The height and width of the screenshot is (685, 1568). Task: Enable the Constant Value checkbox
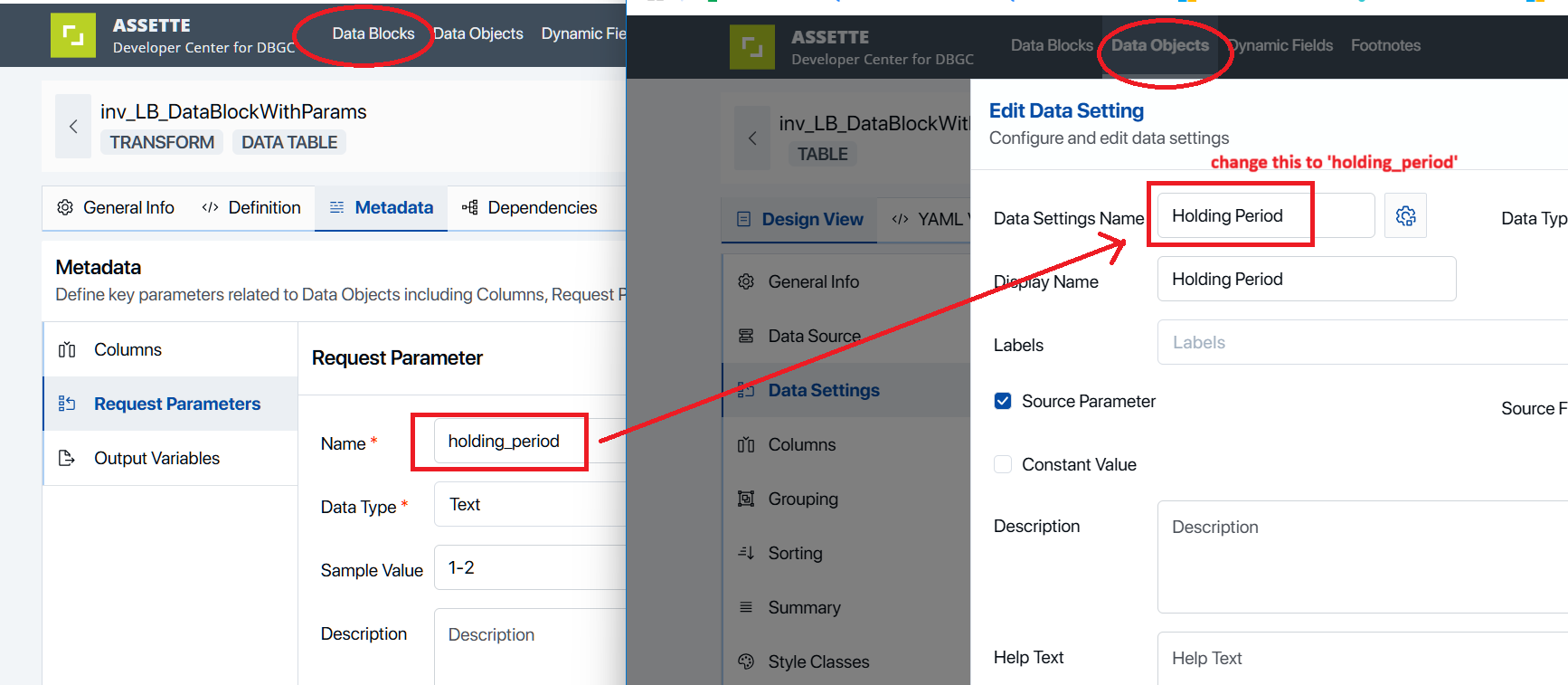tap(1003, 464)
